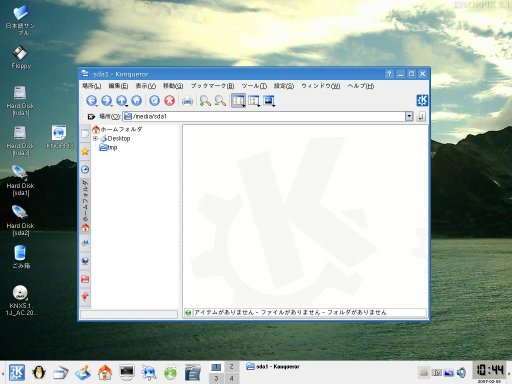Go back with the Back arrow toolbar icon
Image resolution: width=512 pixels, height=384 pixels.
pos(92,101)
